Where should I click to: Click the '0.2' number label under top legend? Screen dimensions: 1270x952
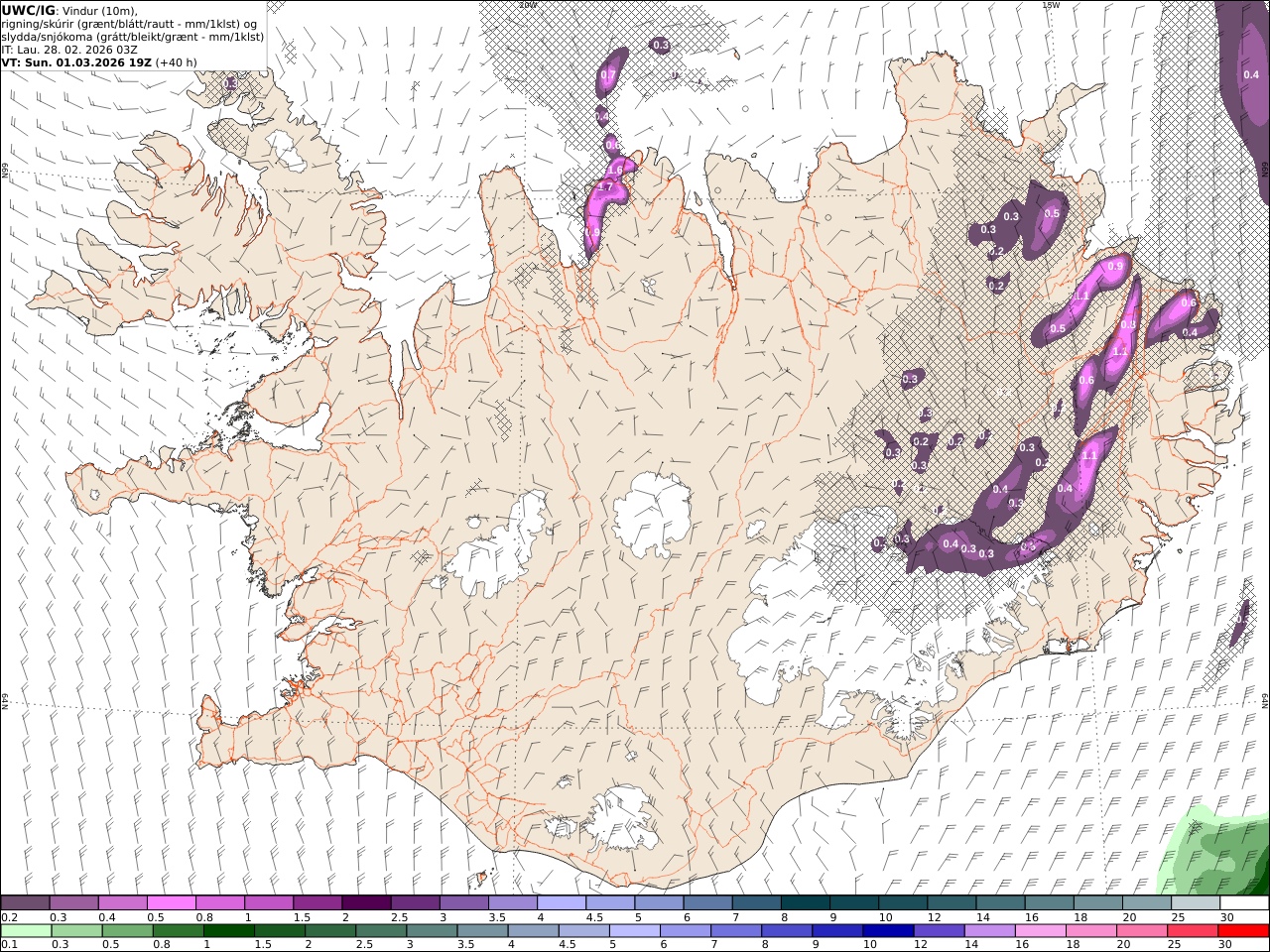(9, 917)
